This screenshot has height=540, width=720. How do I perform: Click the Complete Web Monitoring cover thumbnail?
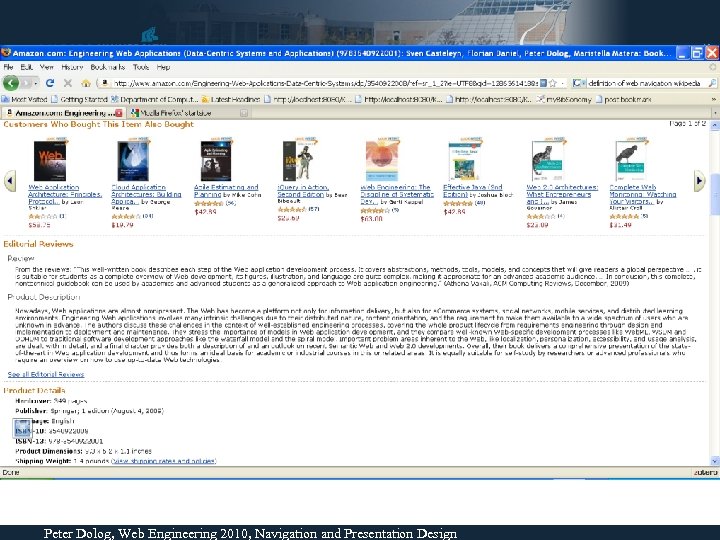pyautogui.click(x=631, y=161)
